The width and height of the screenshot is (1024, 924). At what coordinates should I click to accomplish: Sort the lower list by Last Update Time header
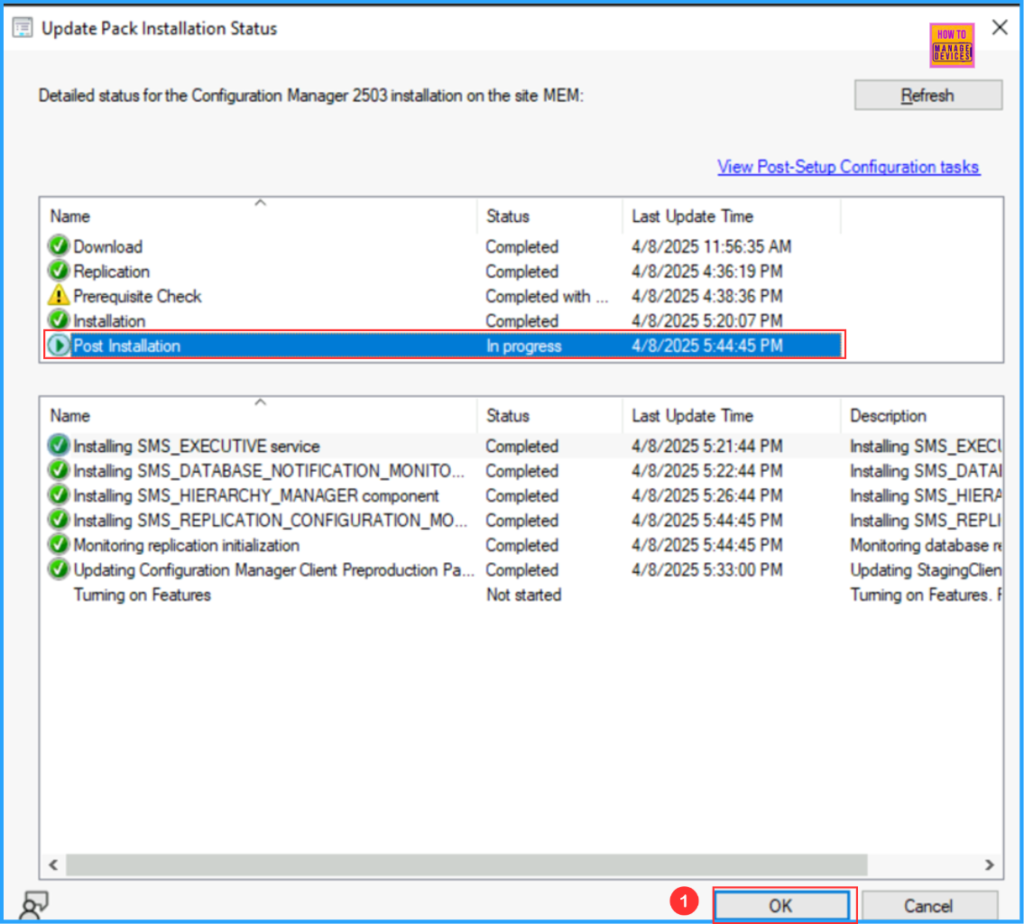click(x=731, y=416)
